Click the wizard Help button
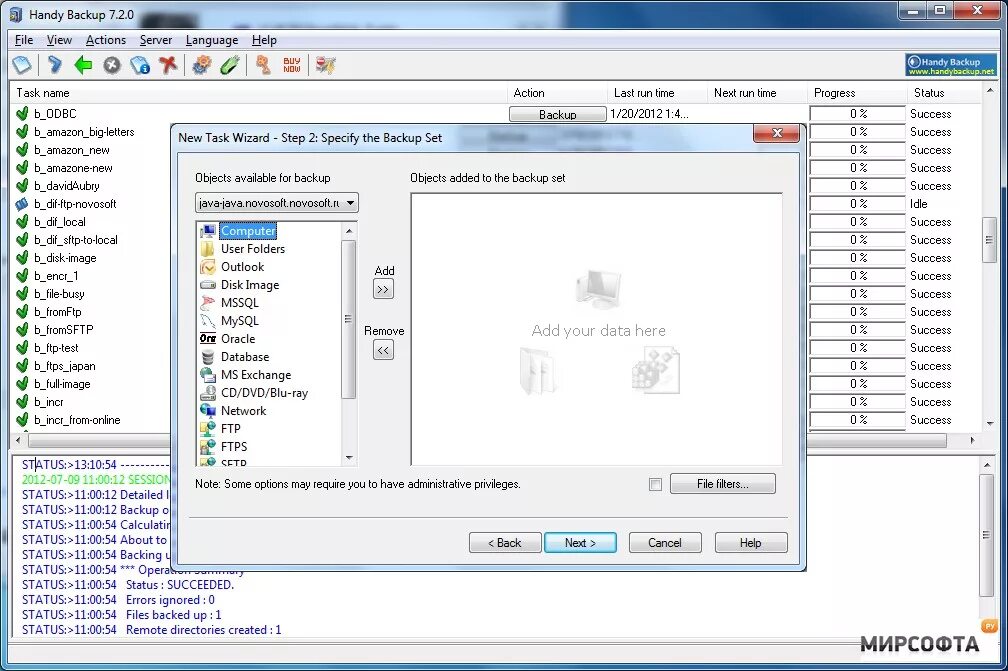 coord(750,542)
